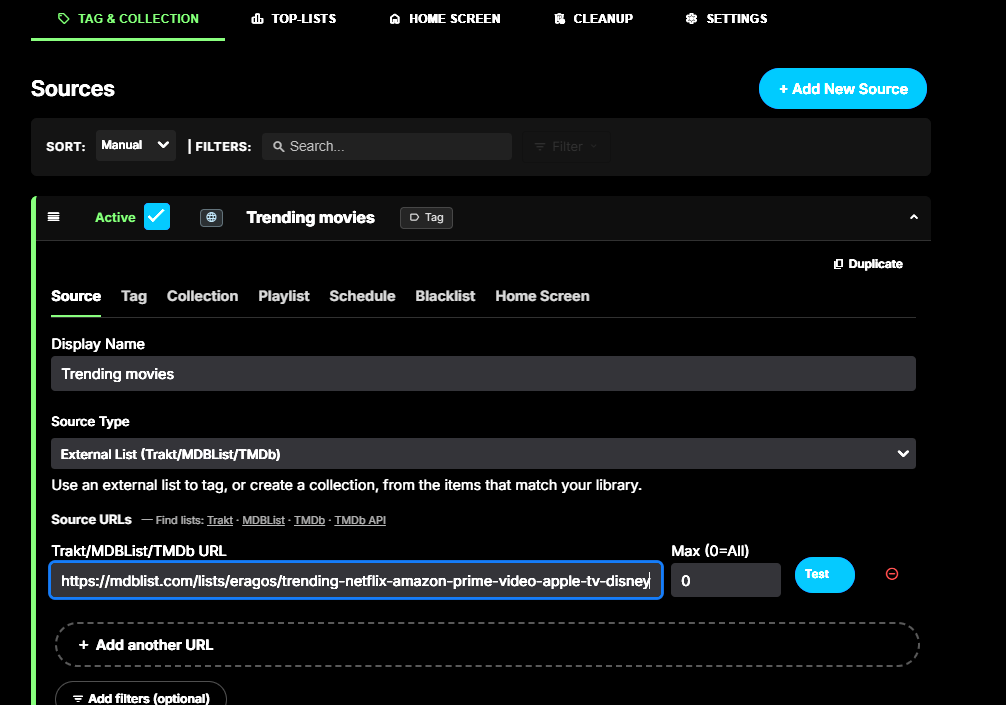The height and width of the screenshot is (705, 1006).
Task: Go to the Home Screen top tab
Action: coord(445,19)
